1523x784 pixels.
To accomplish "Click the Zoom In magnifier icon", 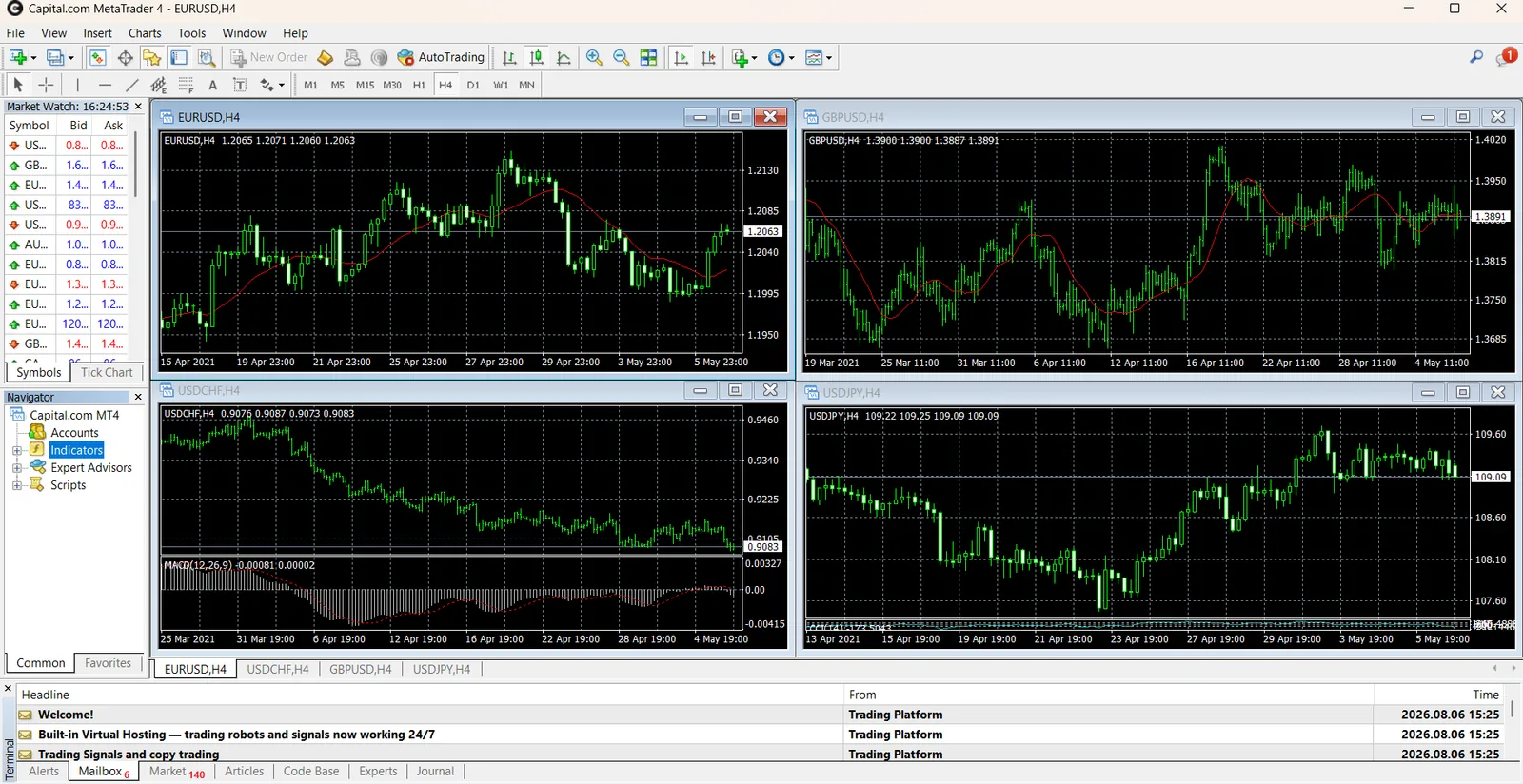I will 595,58.
